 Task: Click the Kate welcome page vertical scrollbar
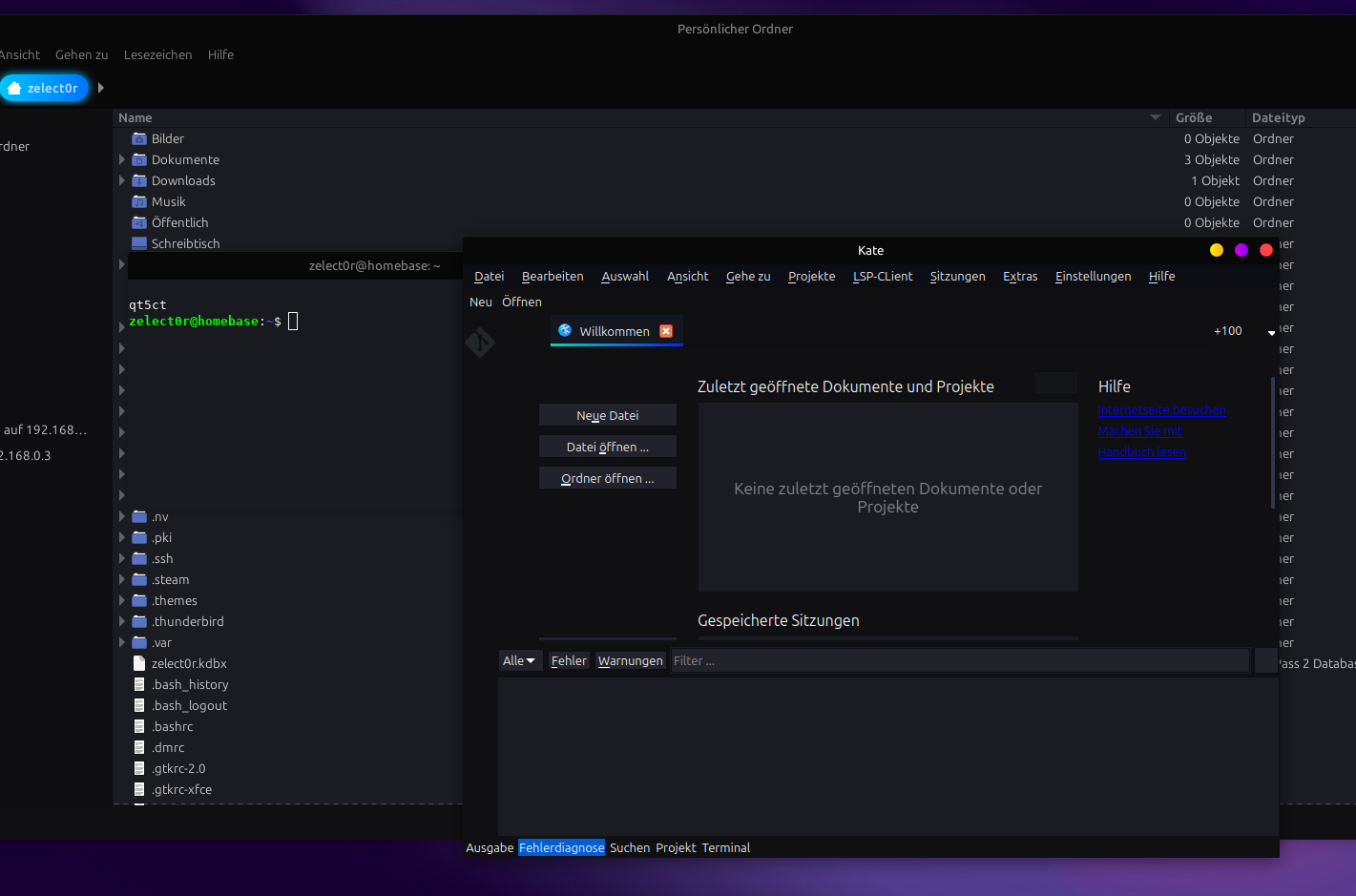1273,443
